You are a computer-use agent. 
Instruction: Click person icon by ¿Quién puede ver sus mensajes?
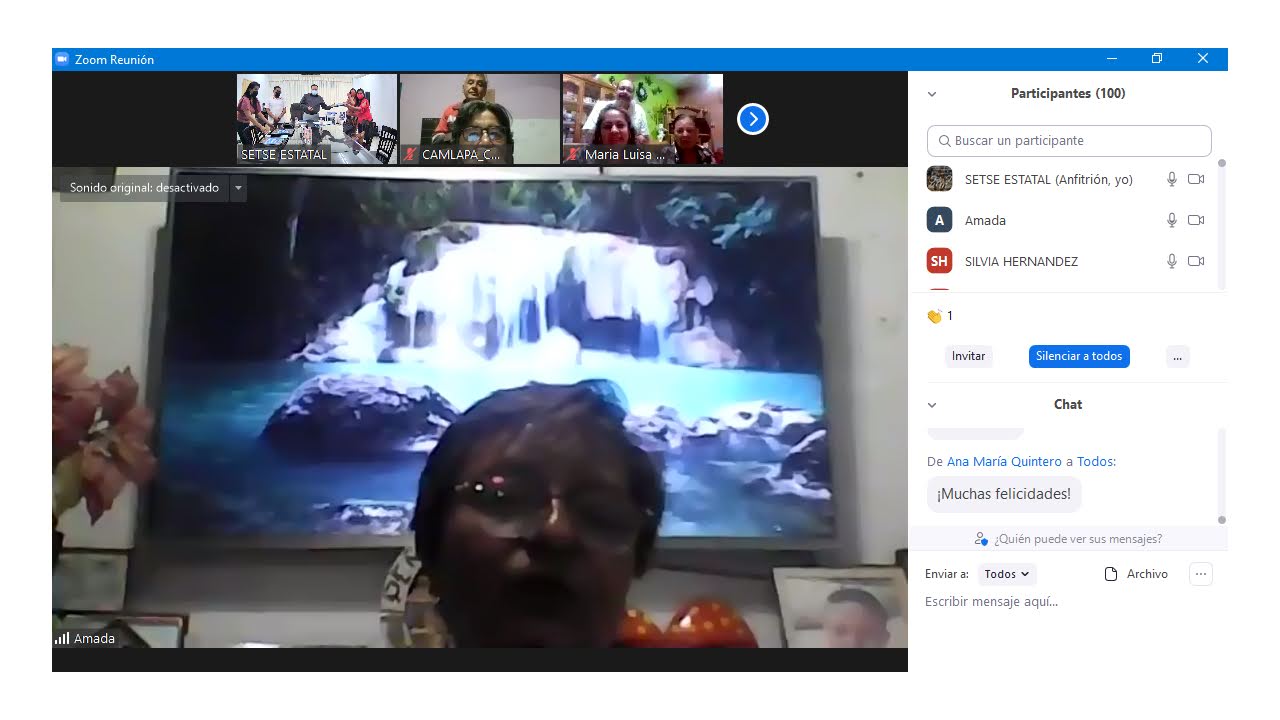[x=981, y=539]
